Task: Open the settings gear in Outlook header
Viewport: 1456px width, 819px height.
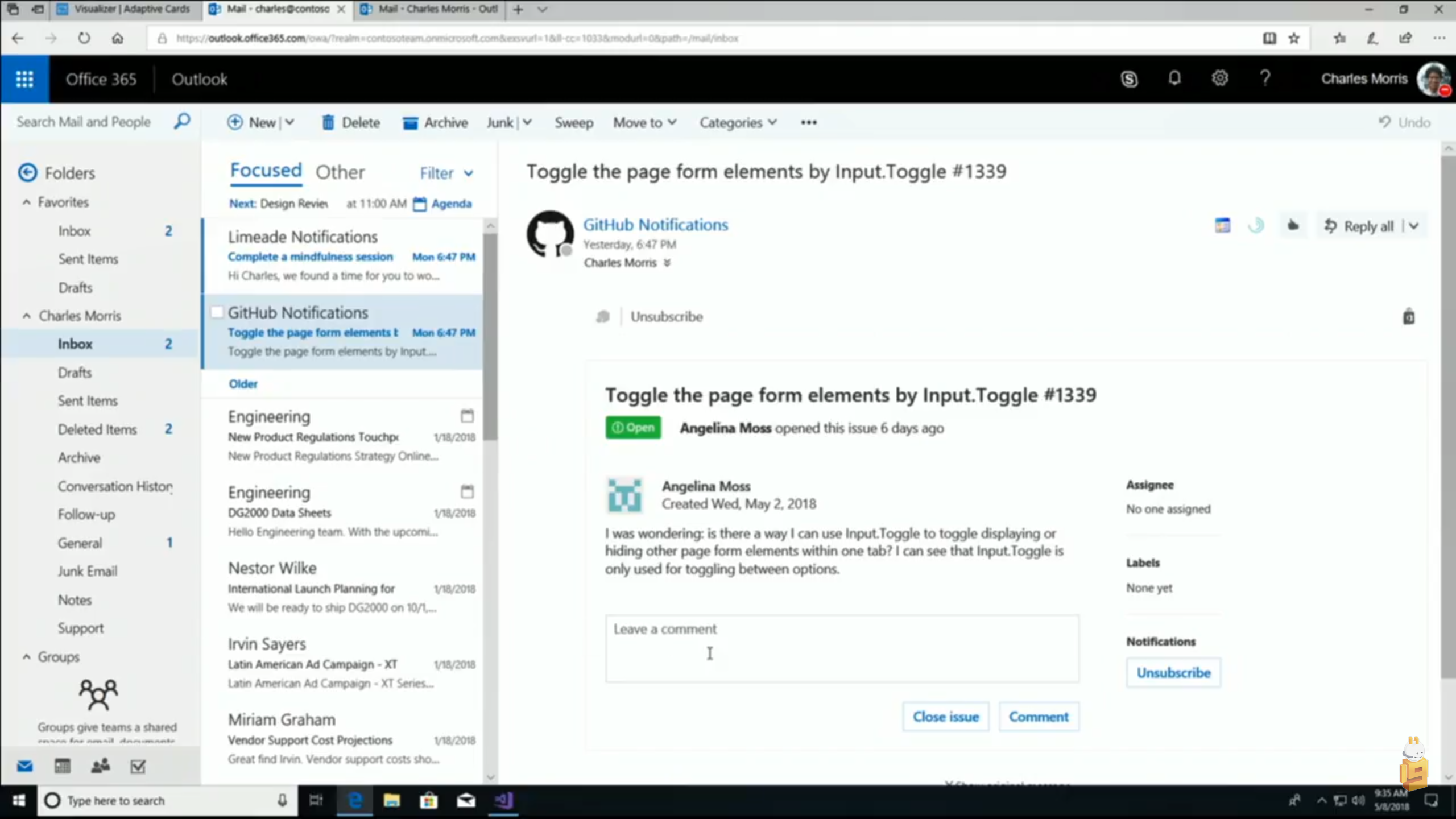Action: pyautogui.click(x=1219, y=78)
